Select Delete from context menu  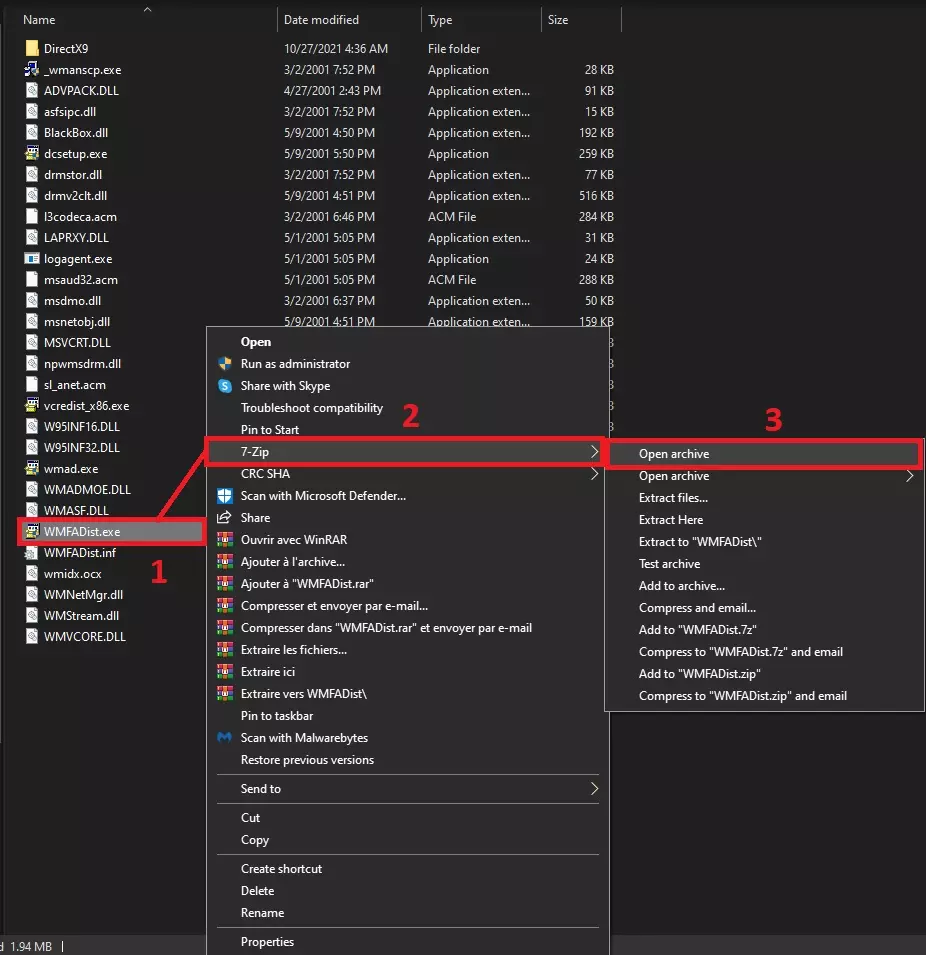click(257, 890)
